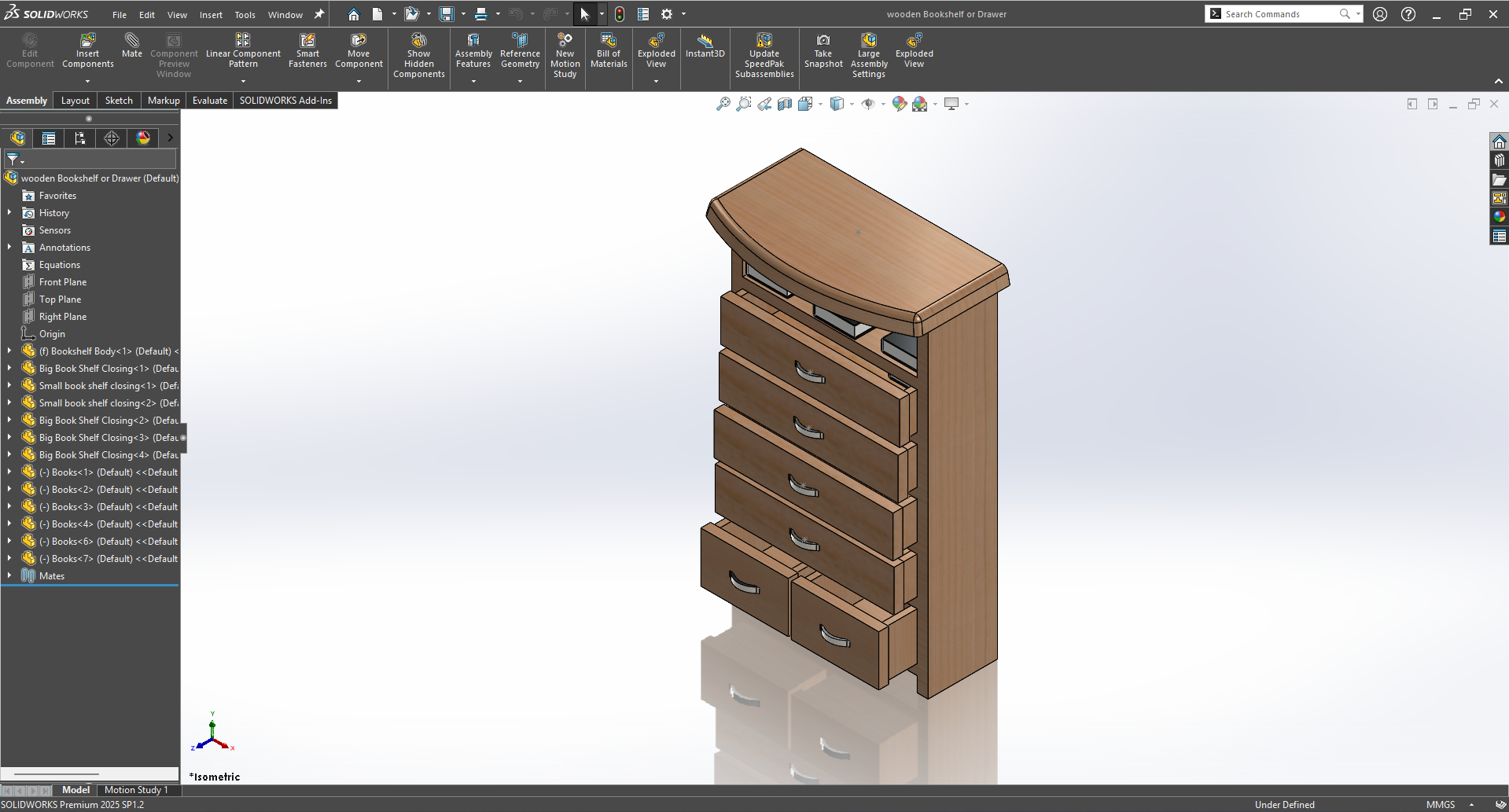
Task: Toggle Show Hidden Components
Action: click(x=418, y=41)
